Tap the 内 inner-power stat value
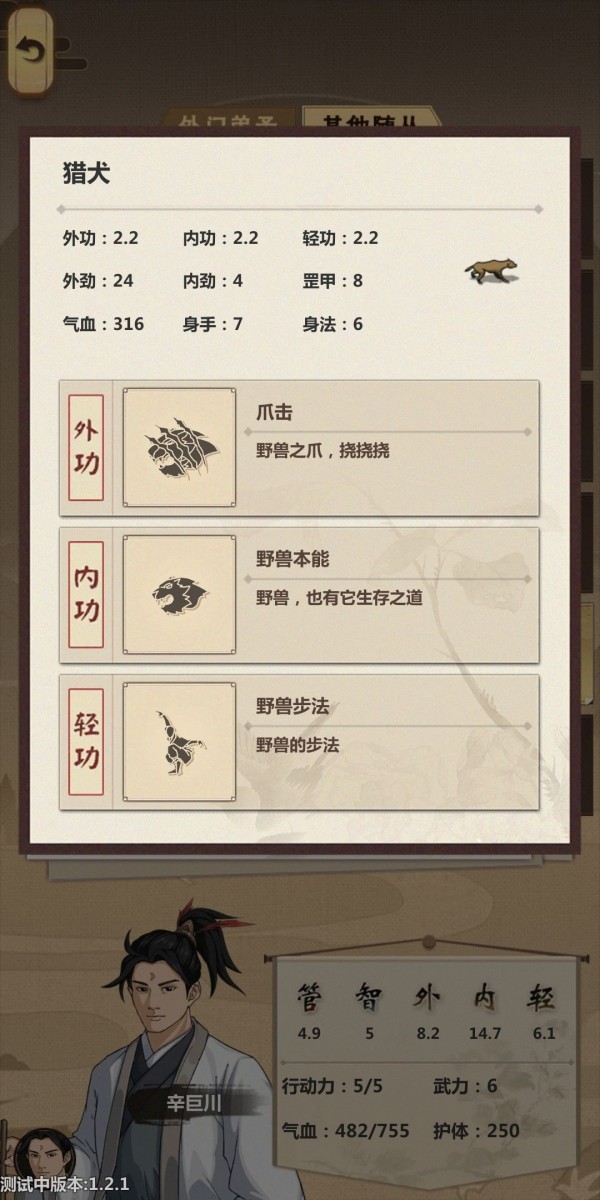Screen dimensions: 600x1200 [485, 1034]
